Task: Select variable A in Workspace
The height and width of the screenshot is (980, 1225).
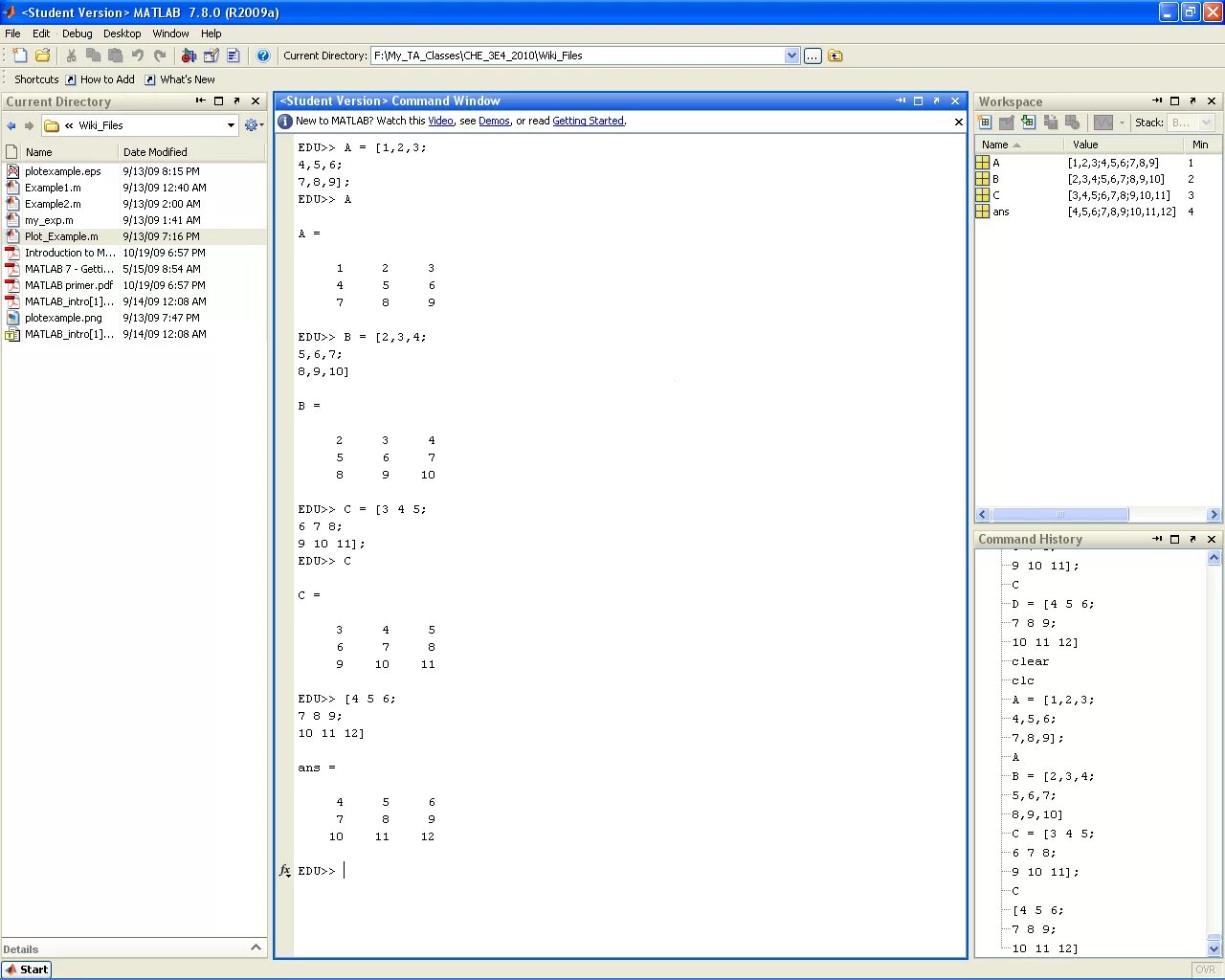Action: (x=995, y=163)
